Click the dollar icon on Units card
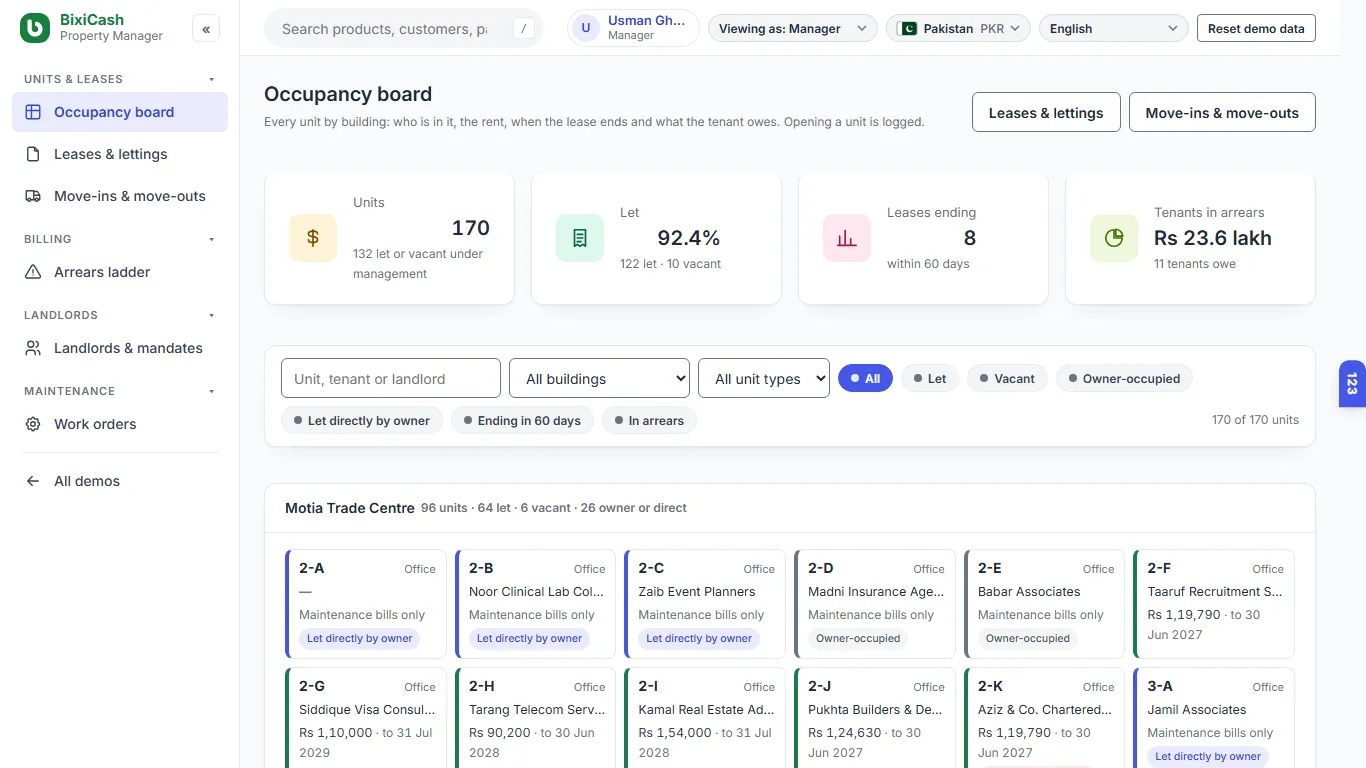The width and height of the screenshot is (1366, 768). [x=313, y=238]
